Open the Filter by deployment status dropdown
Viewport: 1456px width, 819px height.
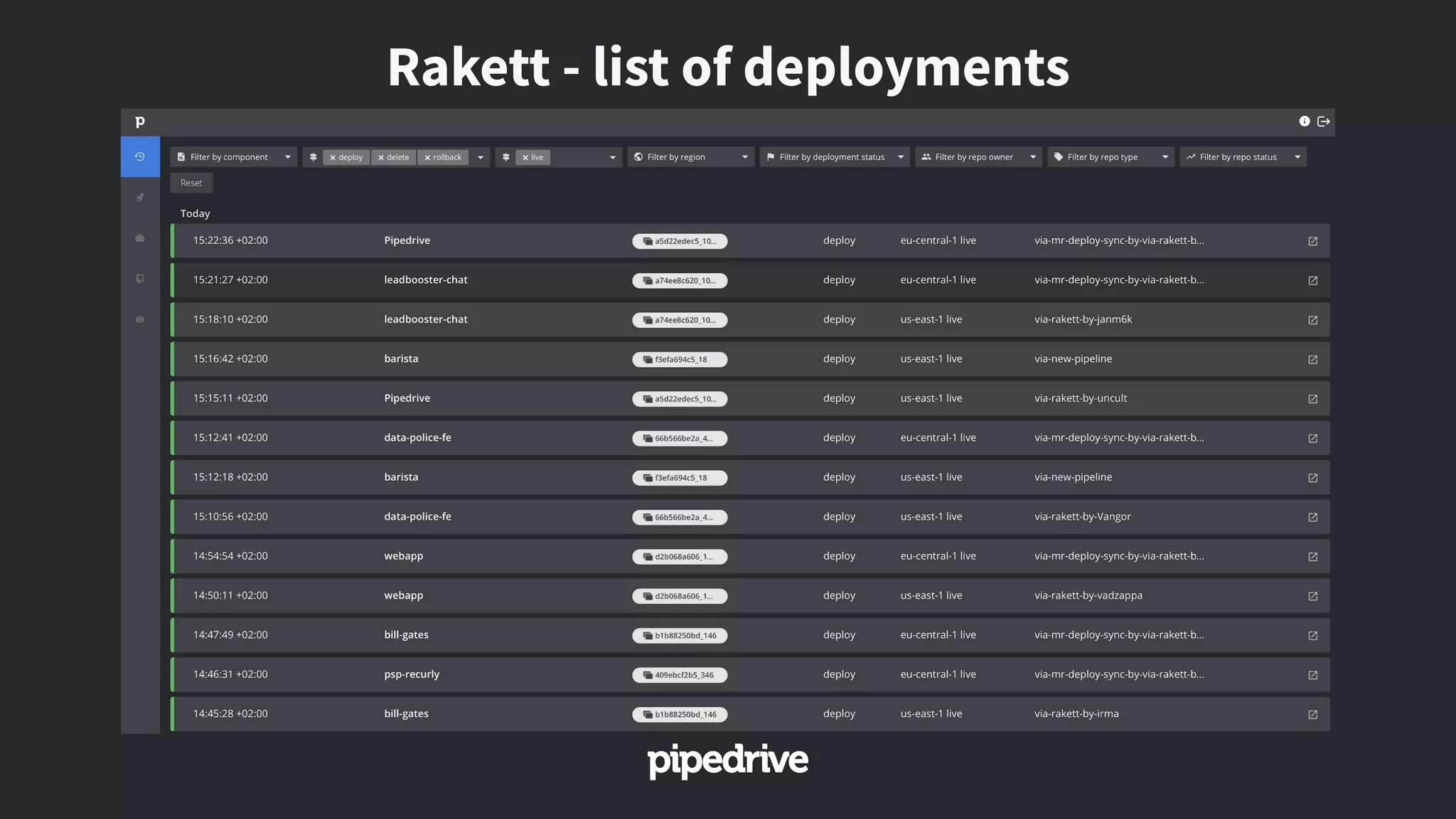pyautogui.click(x=835, y=157)
